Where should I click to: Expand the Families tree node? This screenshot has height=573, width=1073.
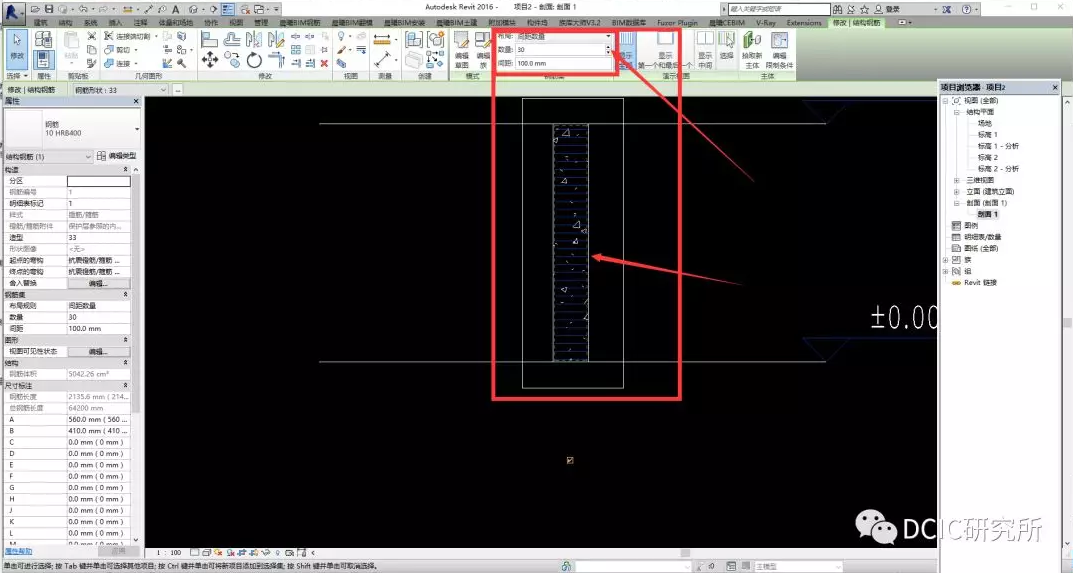tap(946, 260)
